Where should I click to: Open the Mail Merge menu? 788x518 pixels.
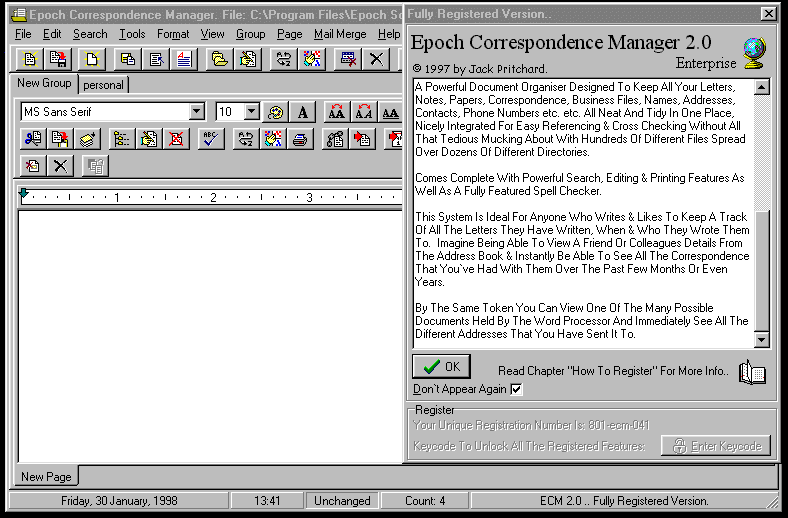pos(340,34)
